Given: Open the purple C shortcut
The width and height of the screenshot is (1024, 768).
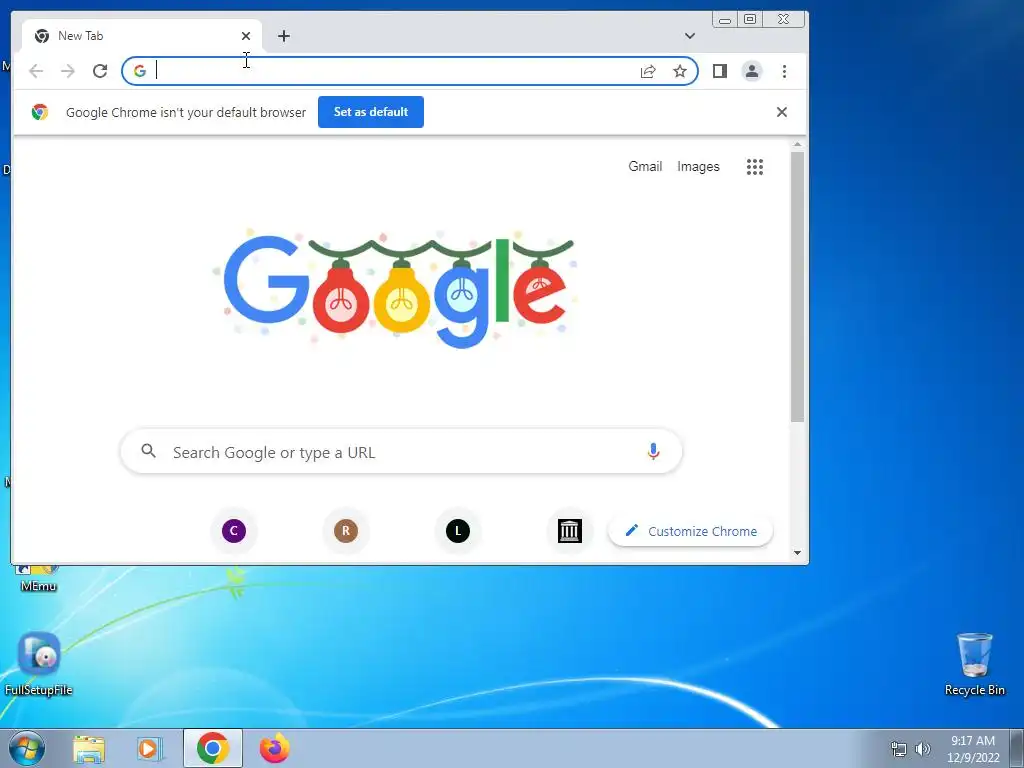Looking at the screenshot, I should pos(234,531).
